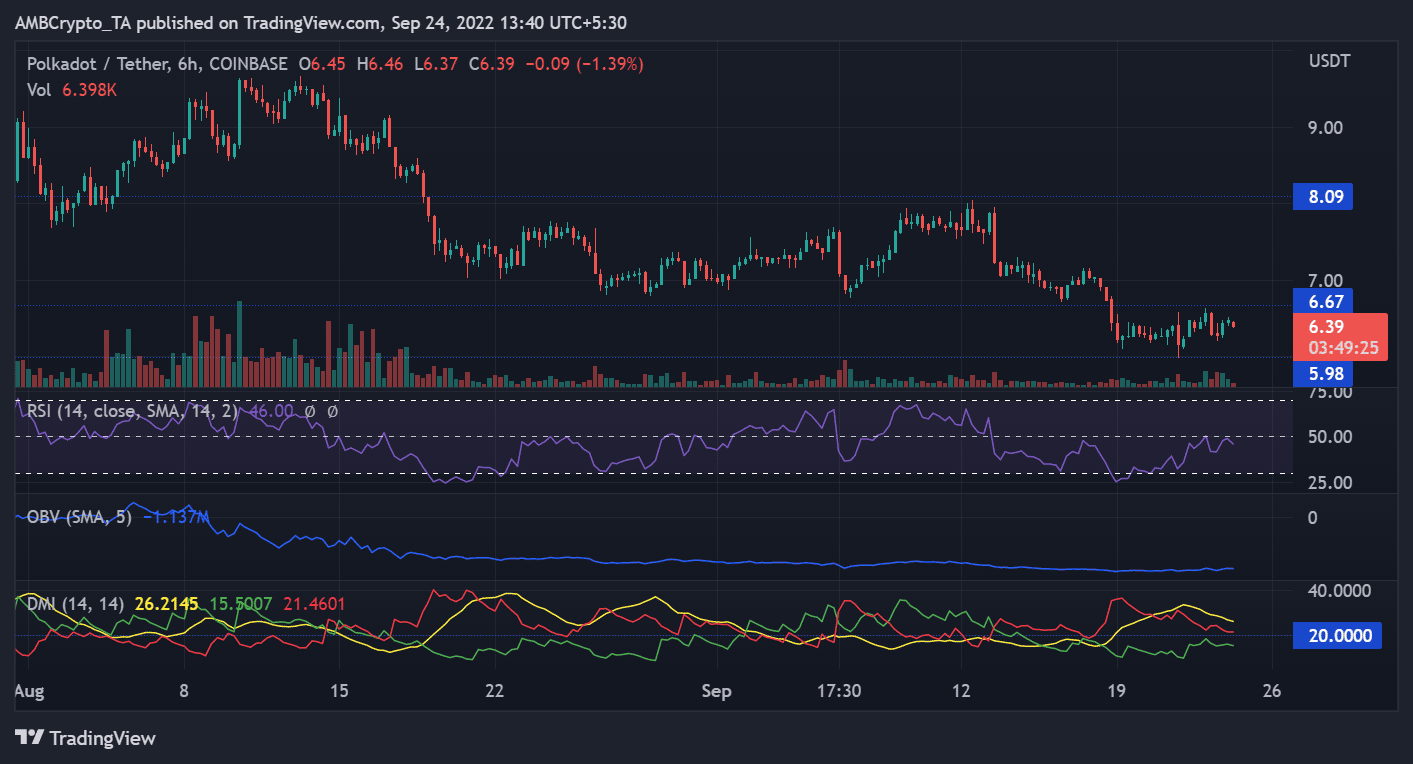This screenshot has width=1413, height=764.
Task: Click the Sep date label on time axis
Action: (x=716, y=691)
